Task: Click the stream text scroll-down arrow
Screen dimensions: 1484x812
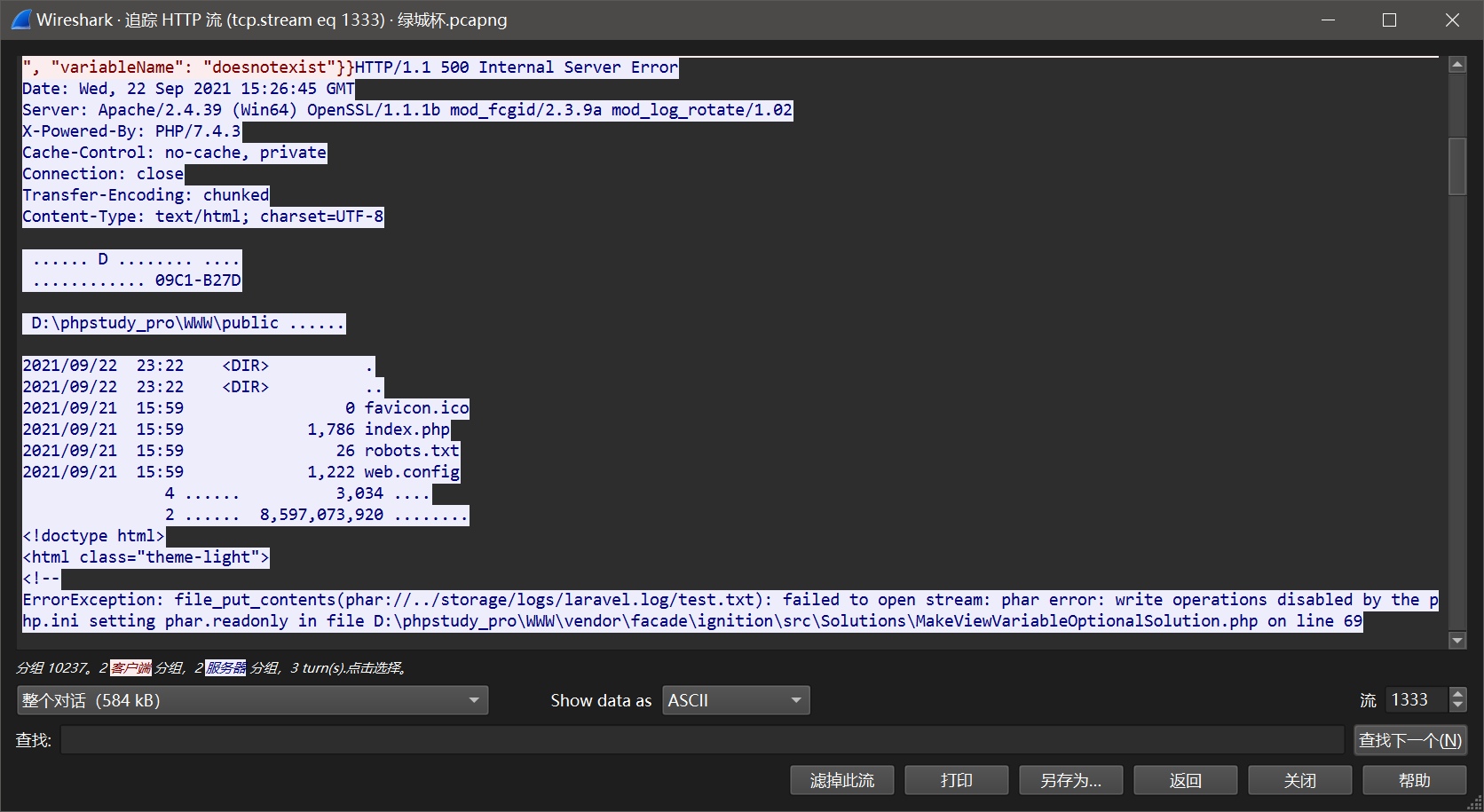Action: (x=1456, y=640)
